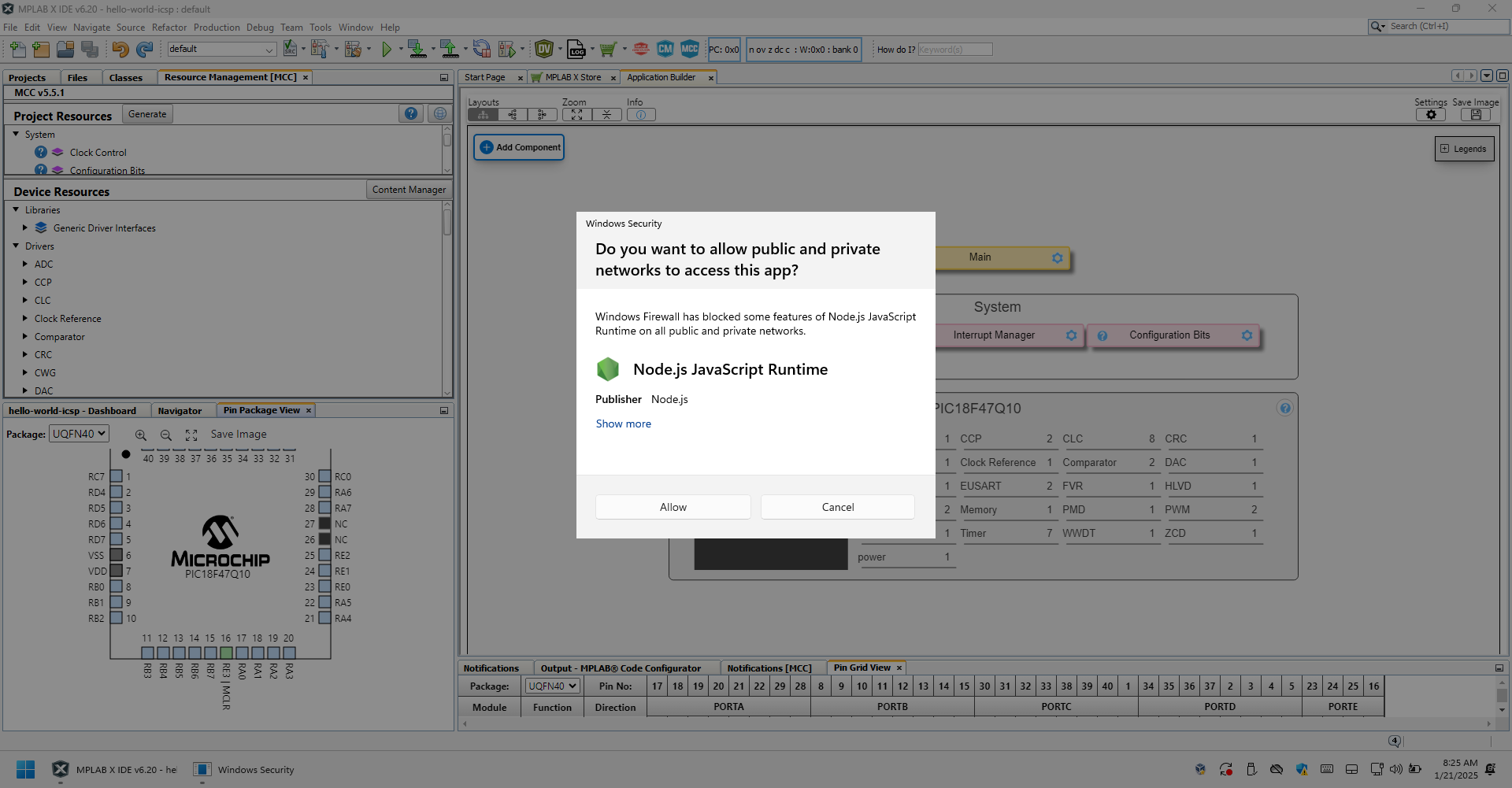This screenshot has width=1512, height=788.
Task: Zoom out on the pin package view
Action: pos(165,435)
